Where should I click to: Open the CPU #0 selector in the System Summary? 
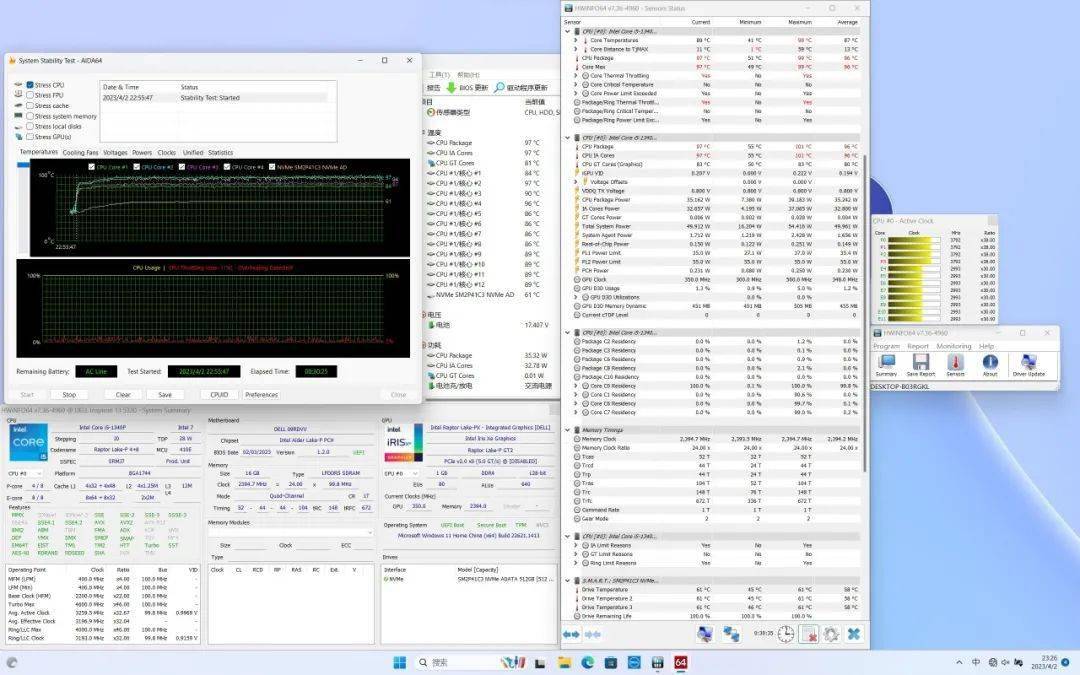pos(24,473)
